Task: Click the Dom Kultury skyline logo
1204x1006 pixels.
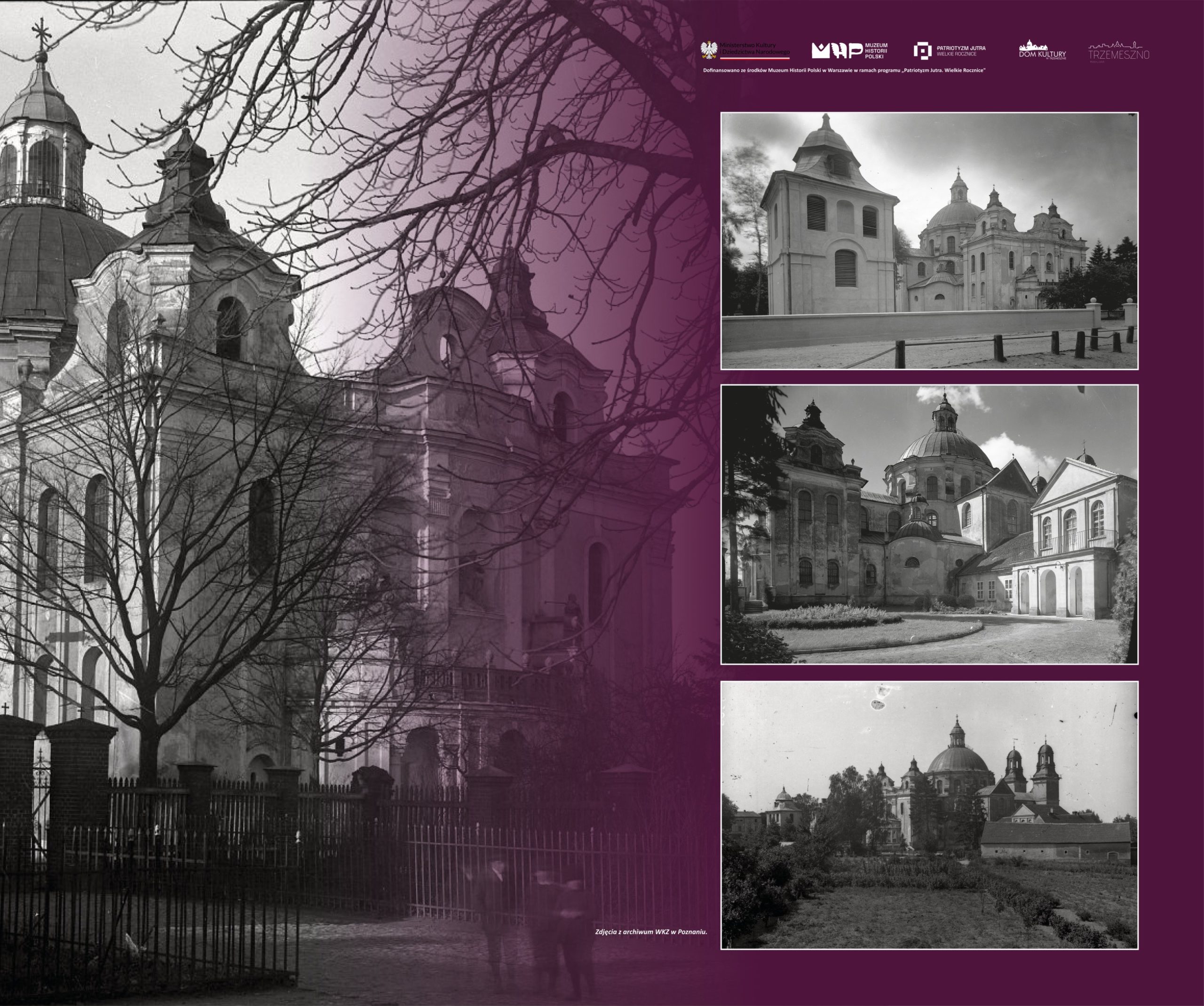Action: pyautogui.click(x=1042, y=49)
